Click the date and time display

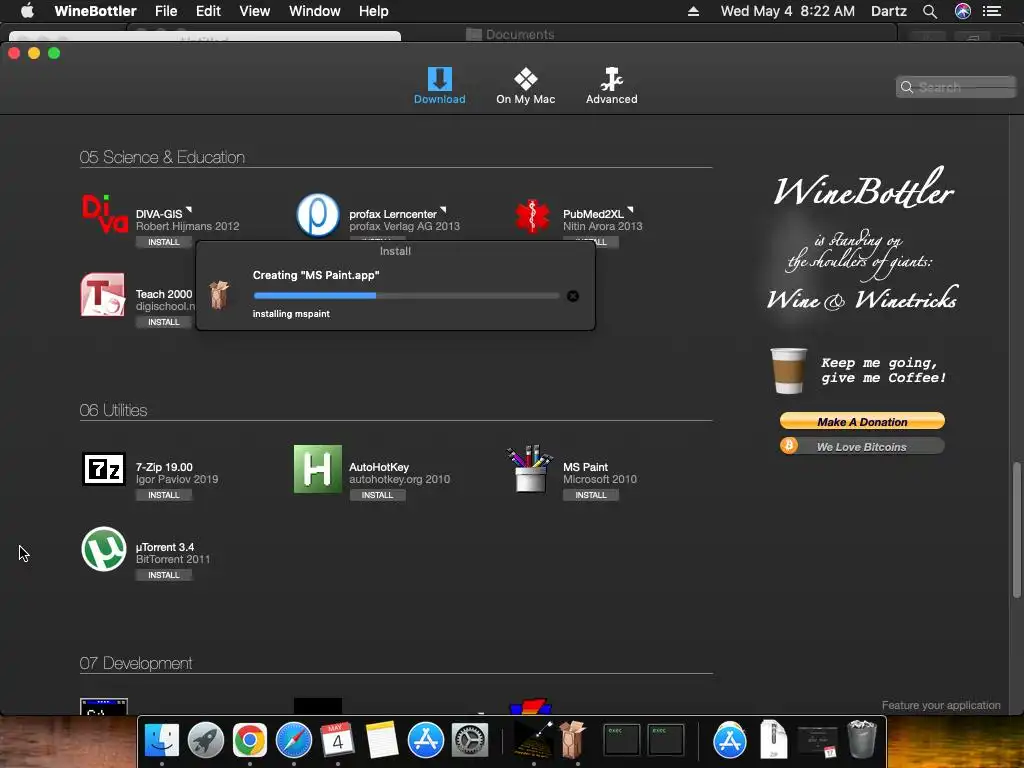pos(788,11)
